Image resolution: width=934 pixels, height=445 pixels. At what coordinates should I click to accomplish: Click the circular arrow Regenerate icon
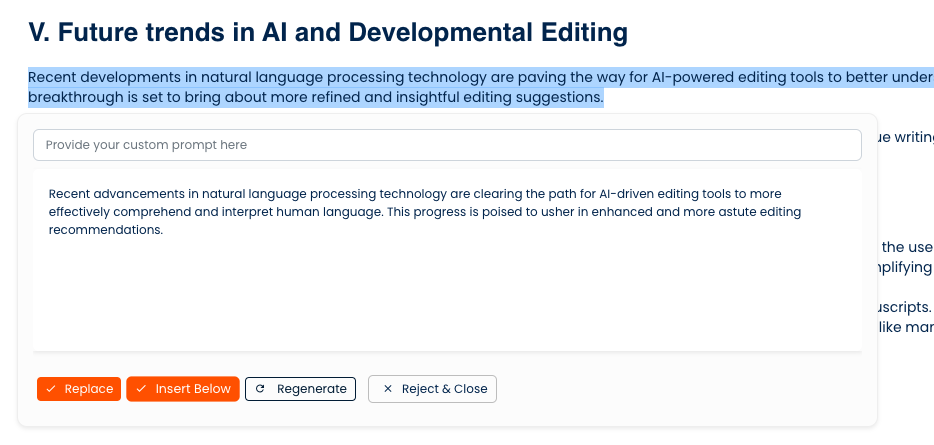(260, 389)
